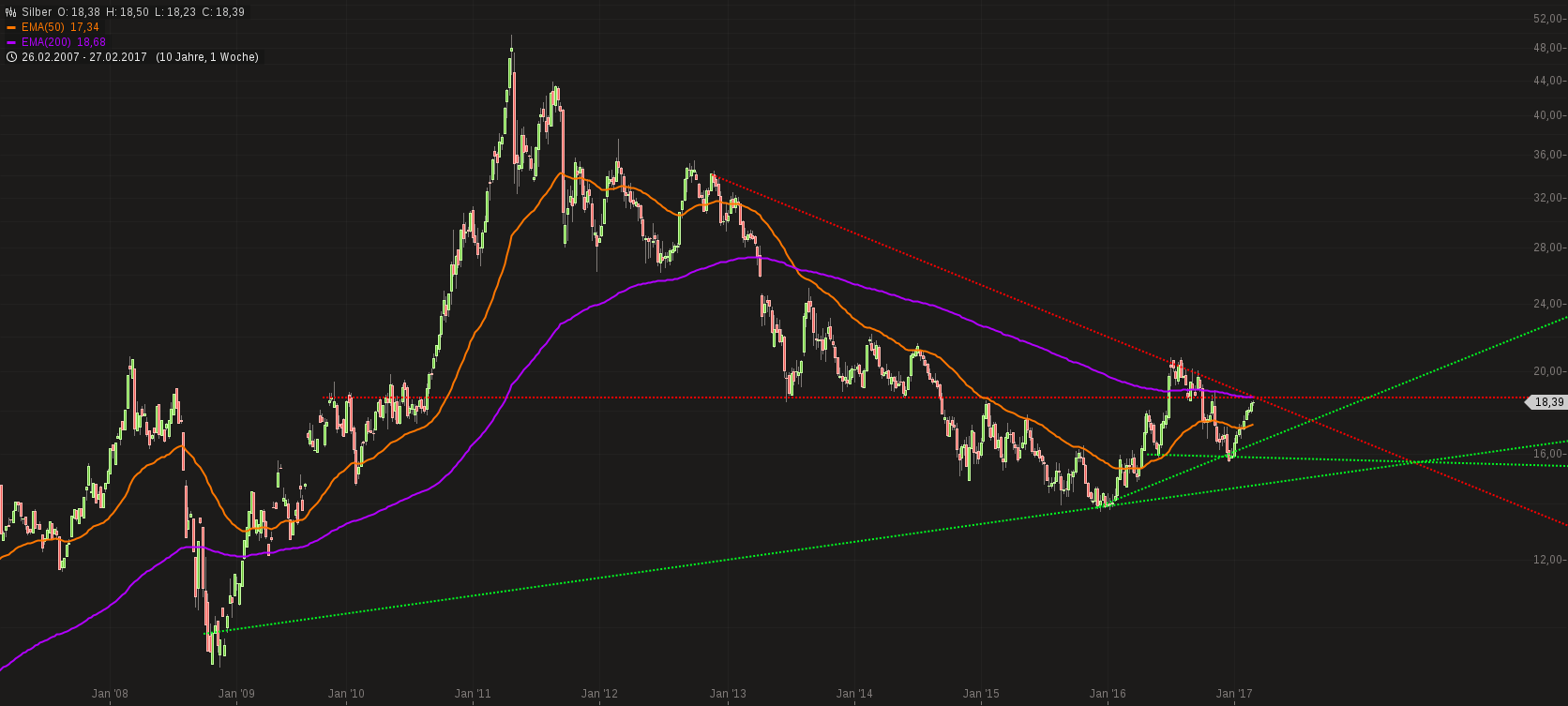Click the Jan '17 time axis label

(1234, 694)
